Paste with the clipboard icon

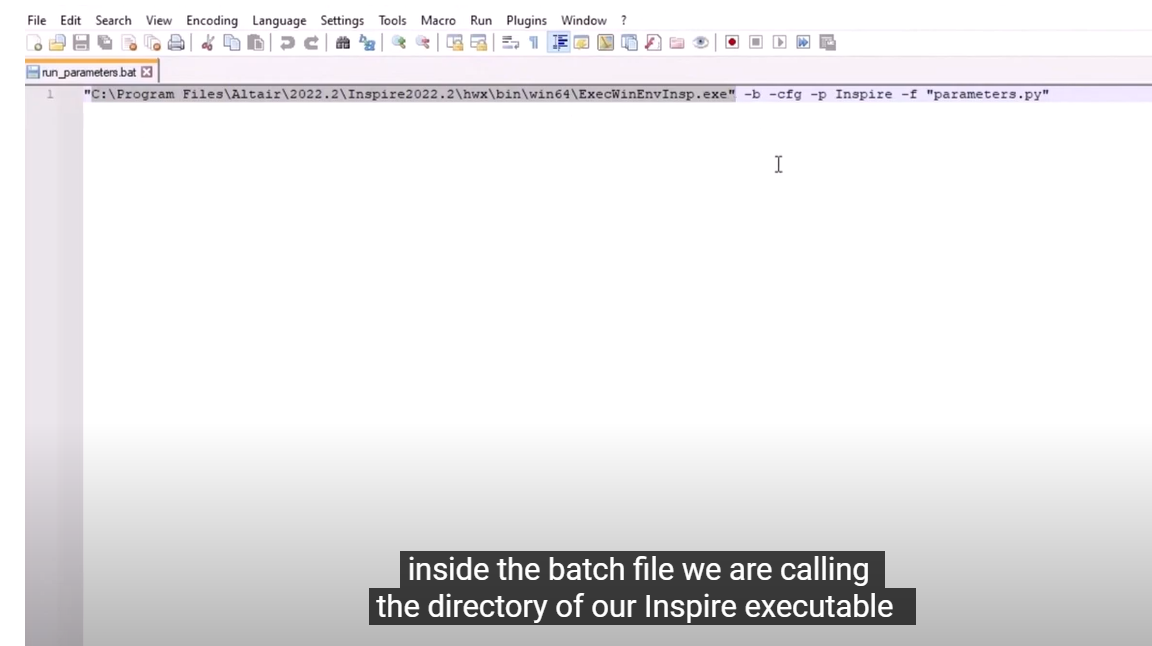point(256,43)
